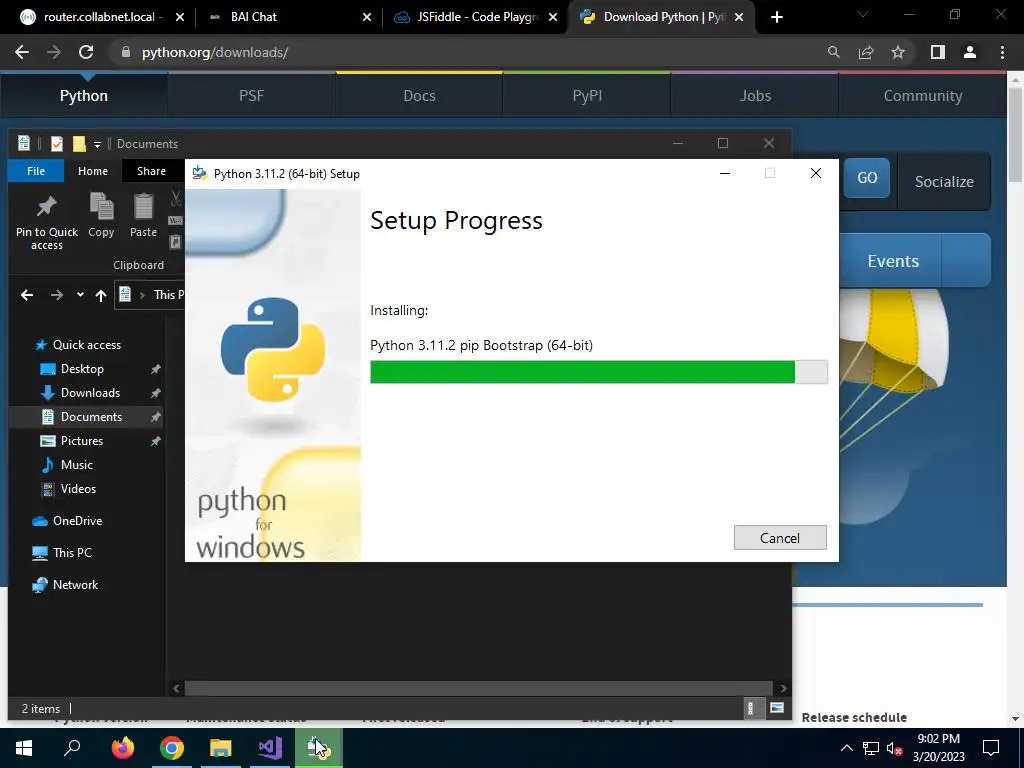The height and width of the screenshot is (768, 1024).
Task: Open PyPI site navigation tab
Action: coord(587,95)
